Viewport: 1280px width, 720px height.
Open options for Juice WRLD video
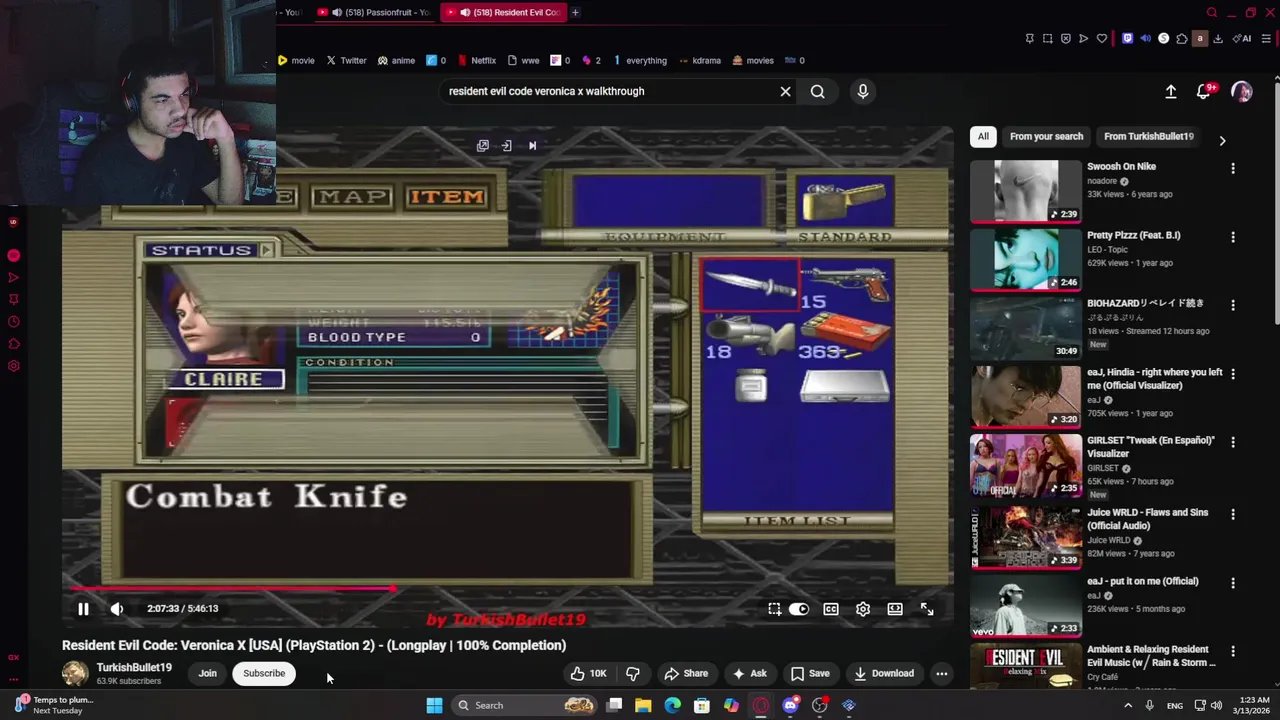click(1233, 515)
